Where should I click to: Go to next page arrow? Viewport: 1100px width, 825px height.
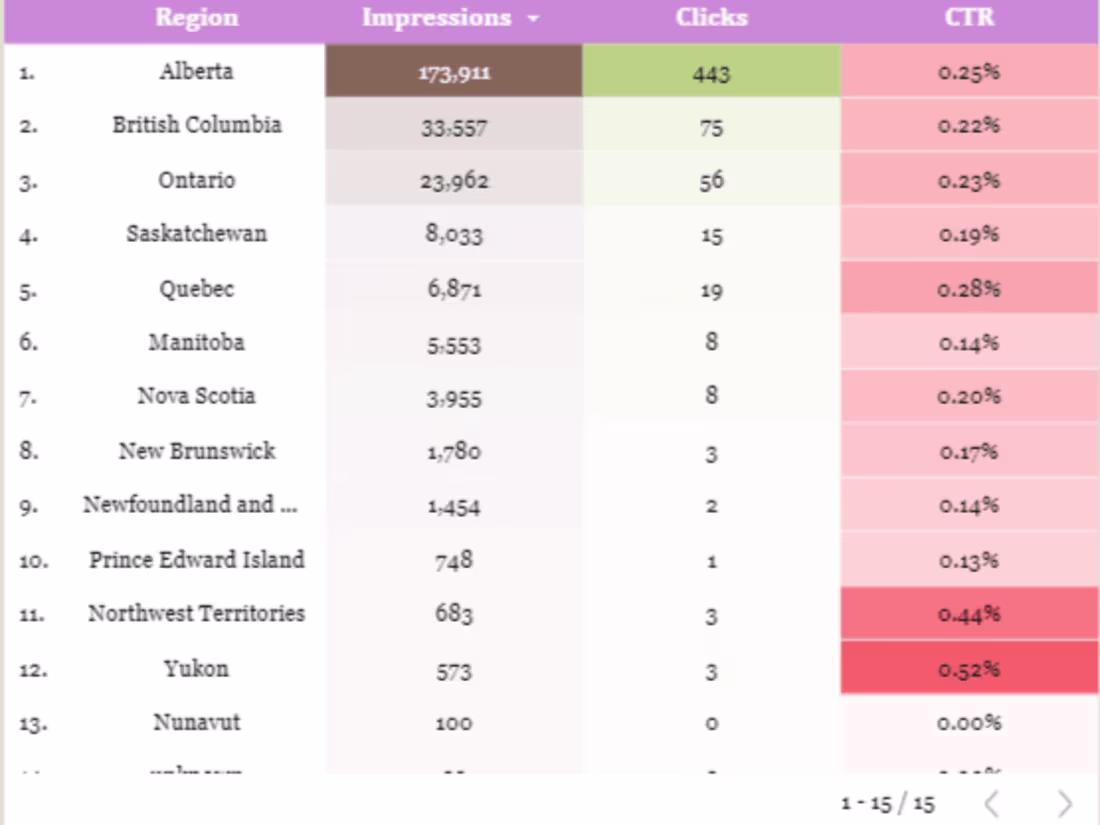pyautogui.click(x=1064, y=803)
